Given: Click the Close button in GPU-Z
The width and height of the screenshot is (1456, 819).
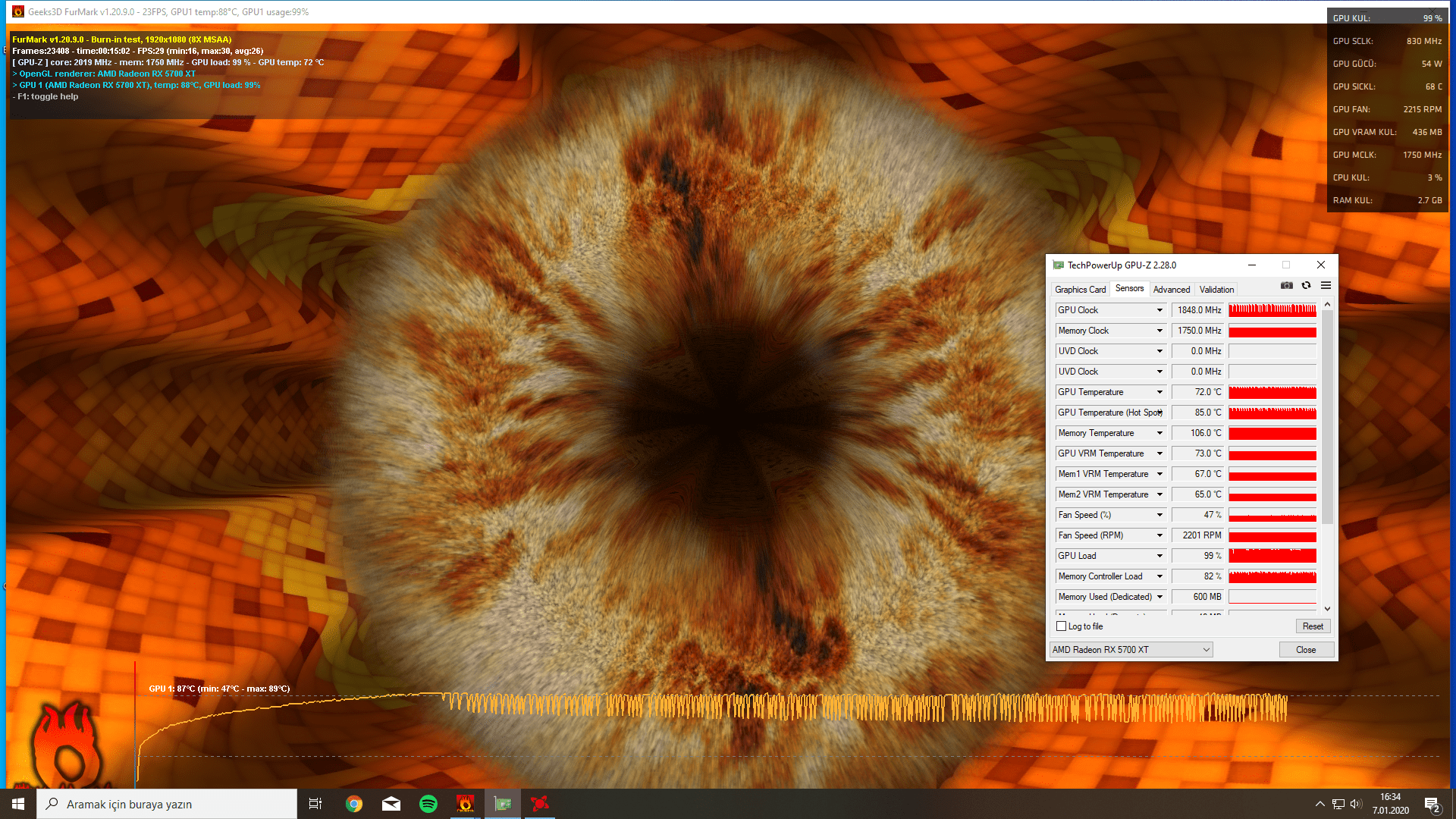Looking at the screenshot, I should pyautogui.click(x=1305, y=650).
